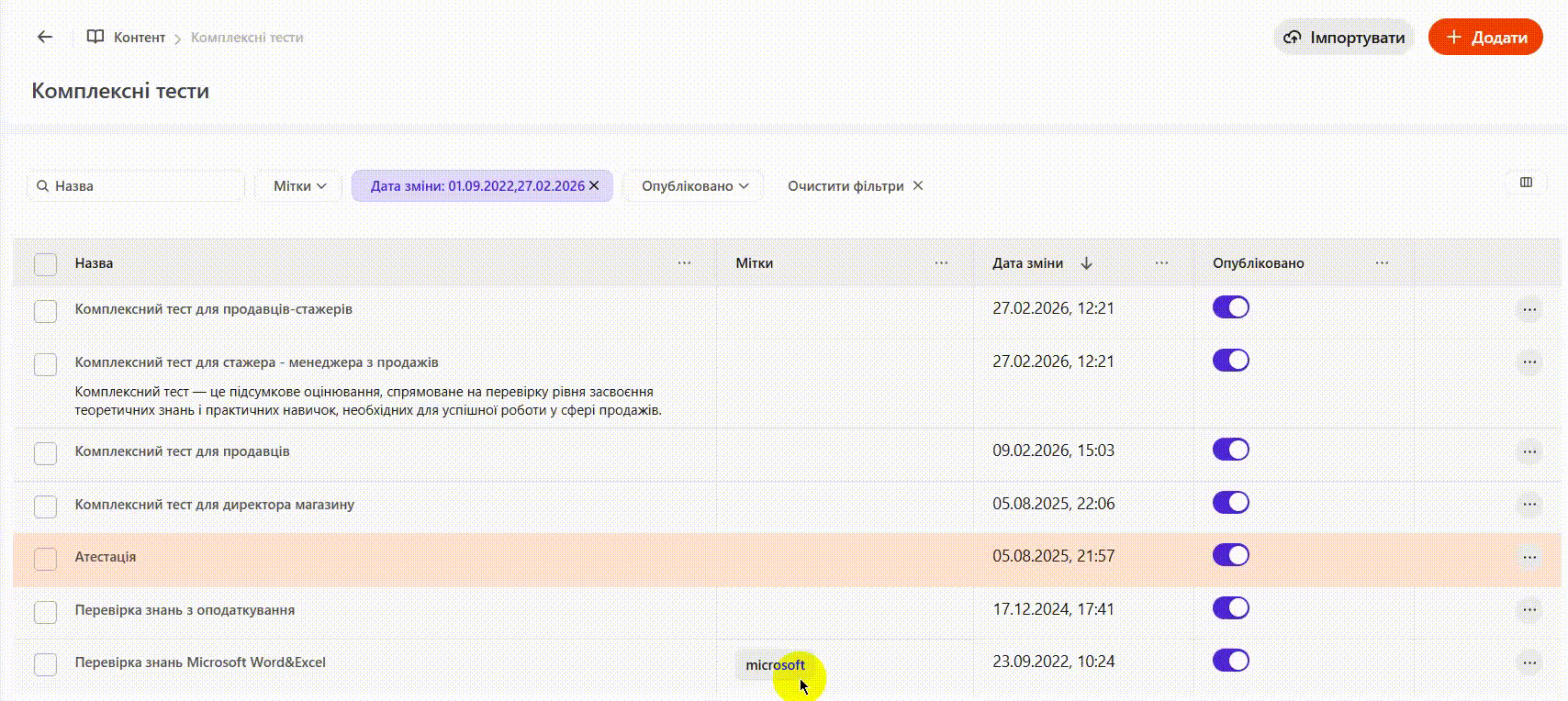1568x701 pixels.
Task: Unpublish Комплексний тест для продавців toggle
Action: click(1230, 450)
